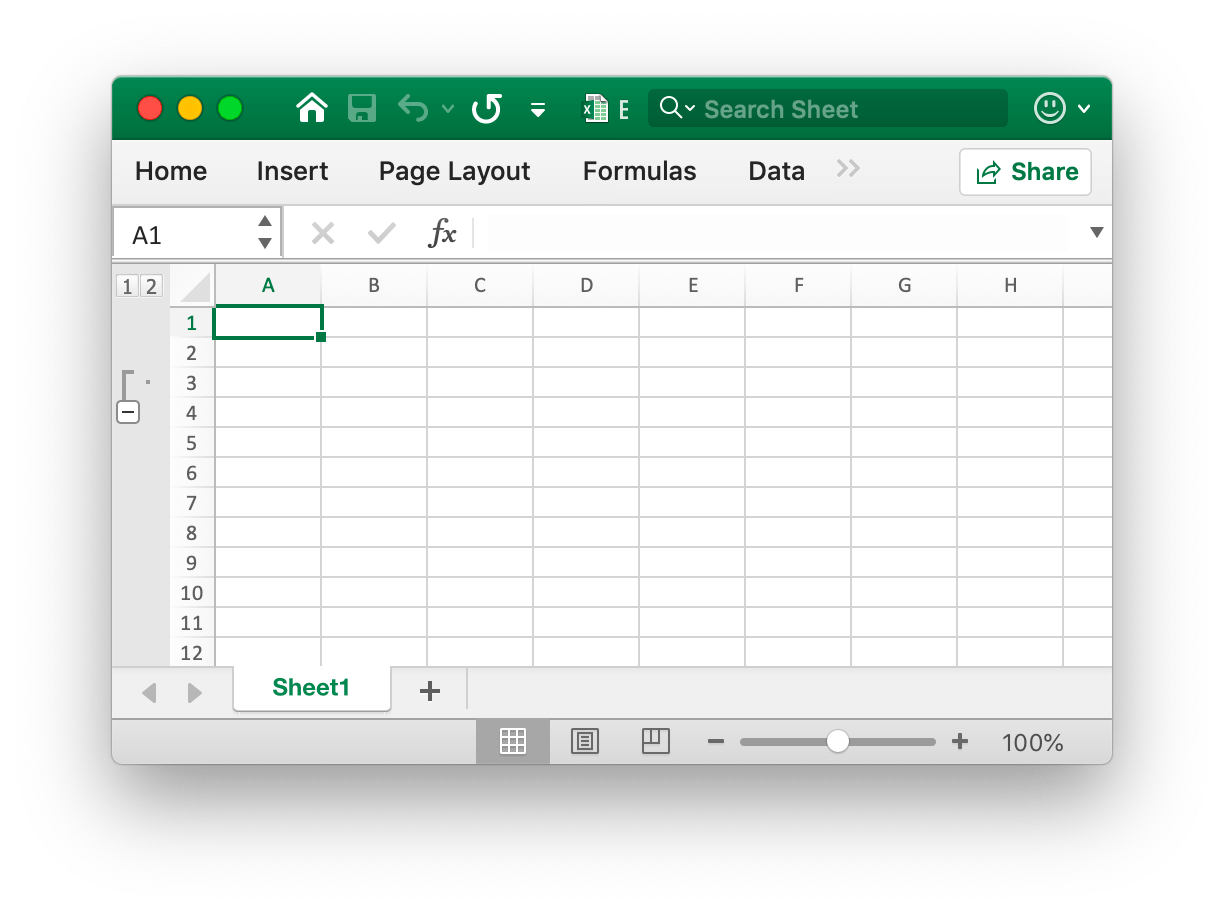Open the Undo history dropdown arrow

pyautogui.click(x=448, y=109)
